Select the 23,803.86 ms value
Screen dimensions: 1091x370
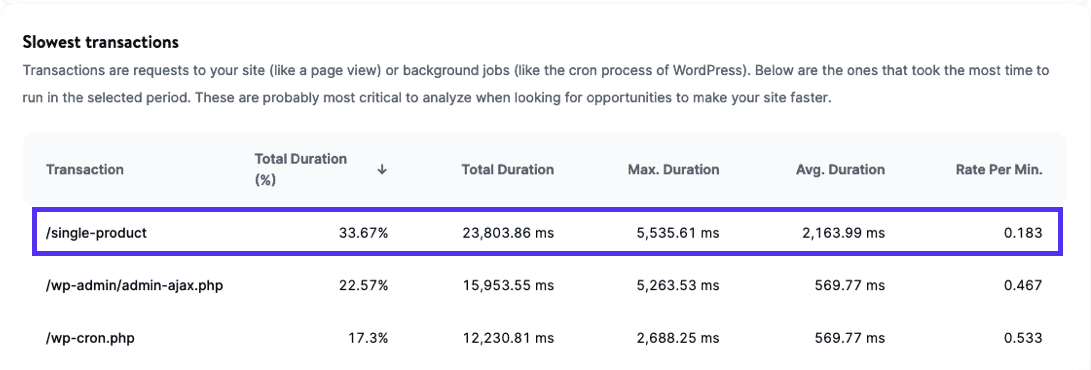pos(509,233)
